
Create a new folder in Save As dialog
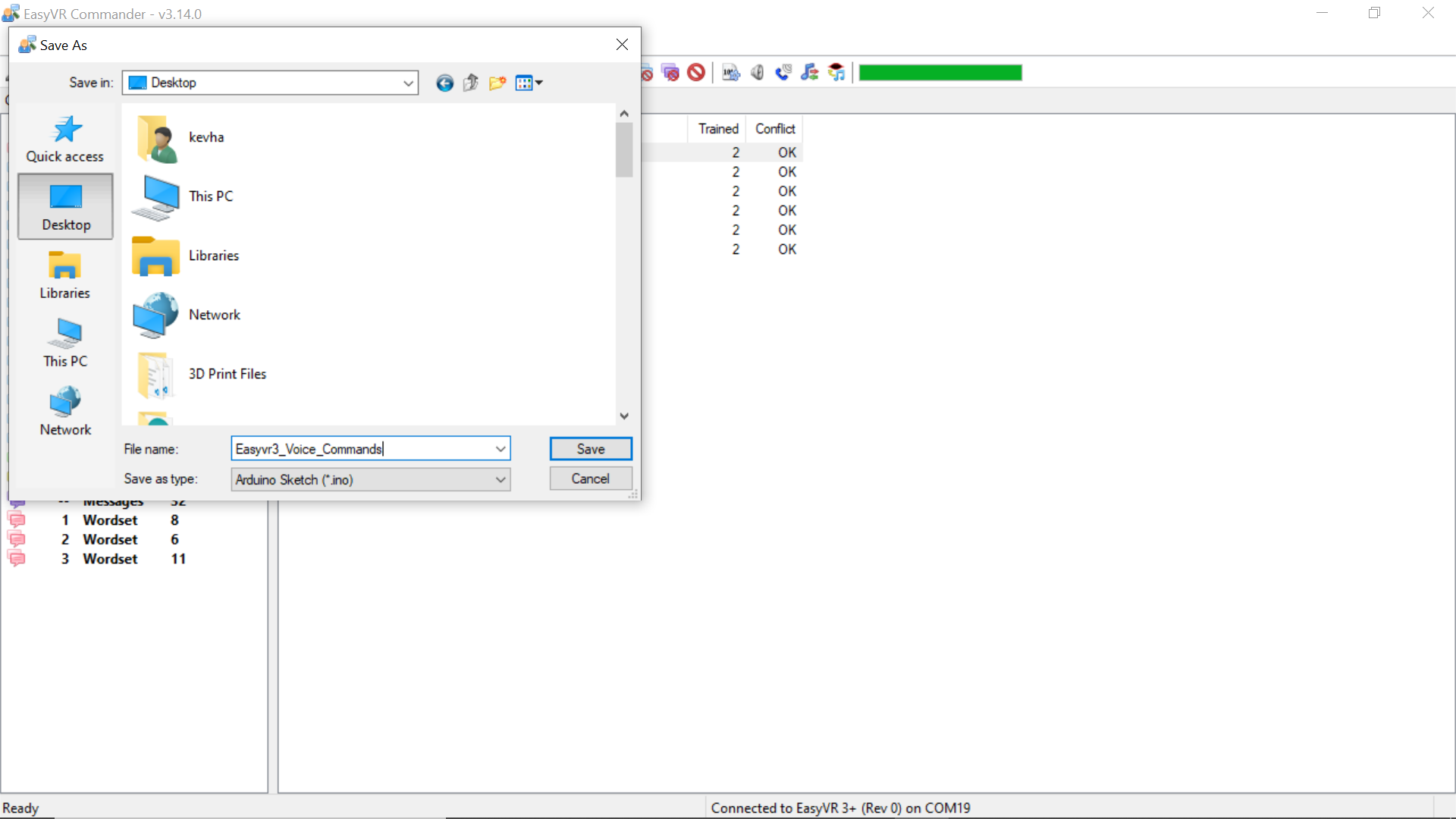[x=497, y=83]
